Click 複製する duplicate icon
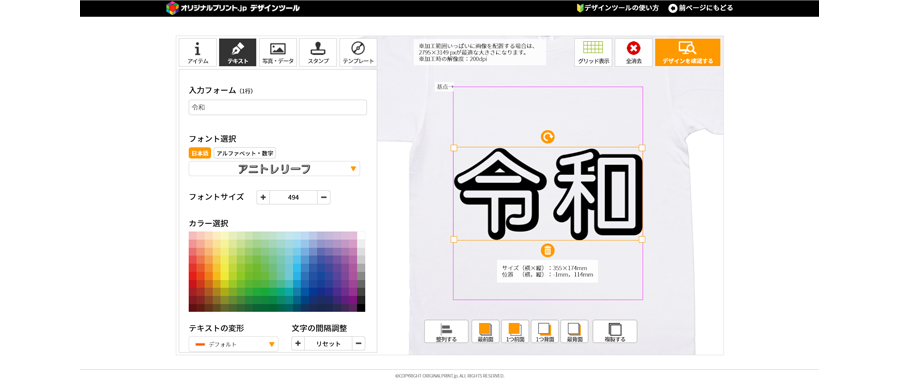The image size is (900, 391). pos(615,332)
